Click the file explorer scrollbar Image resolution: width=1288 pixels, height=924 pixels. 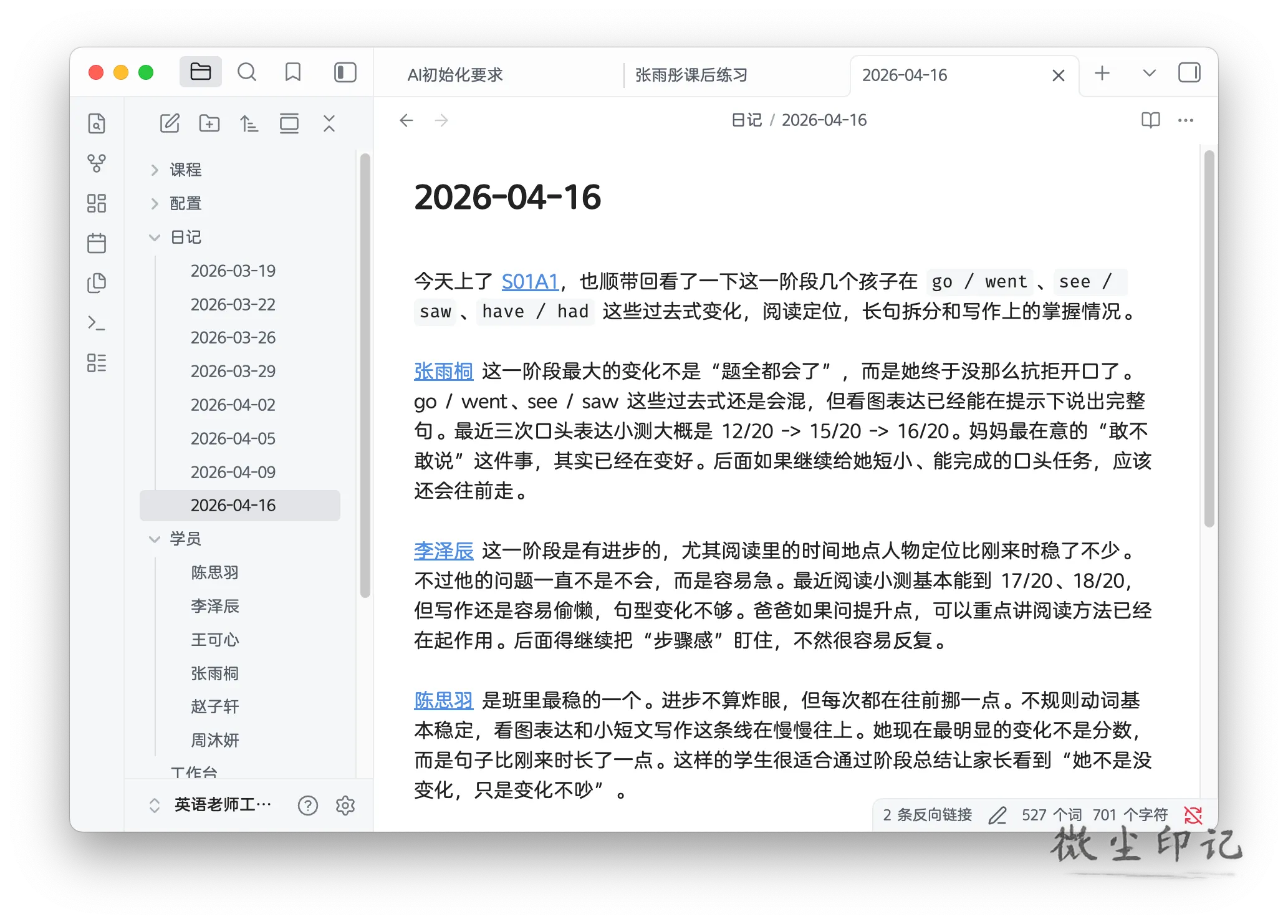[x=365, y=375]
